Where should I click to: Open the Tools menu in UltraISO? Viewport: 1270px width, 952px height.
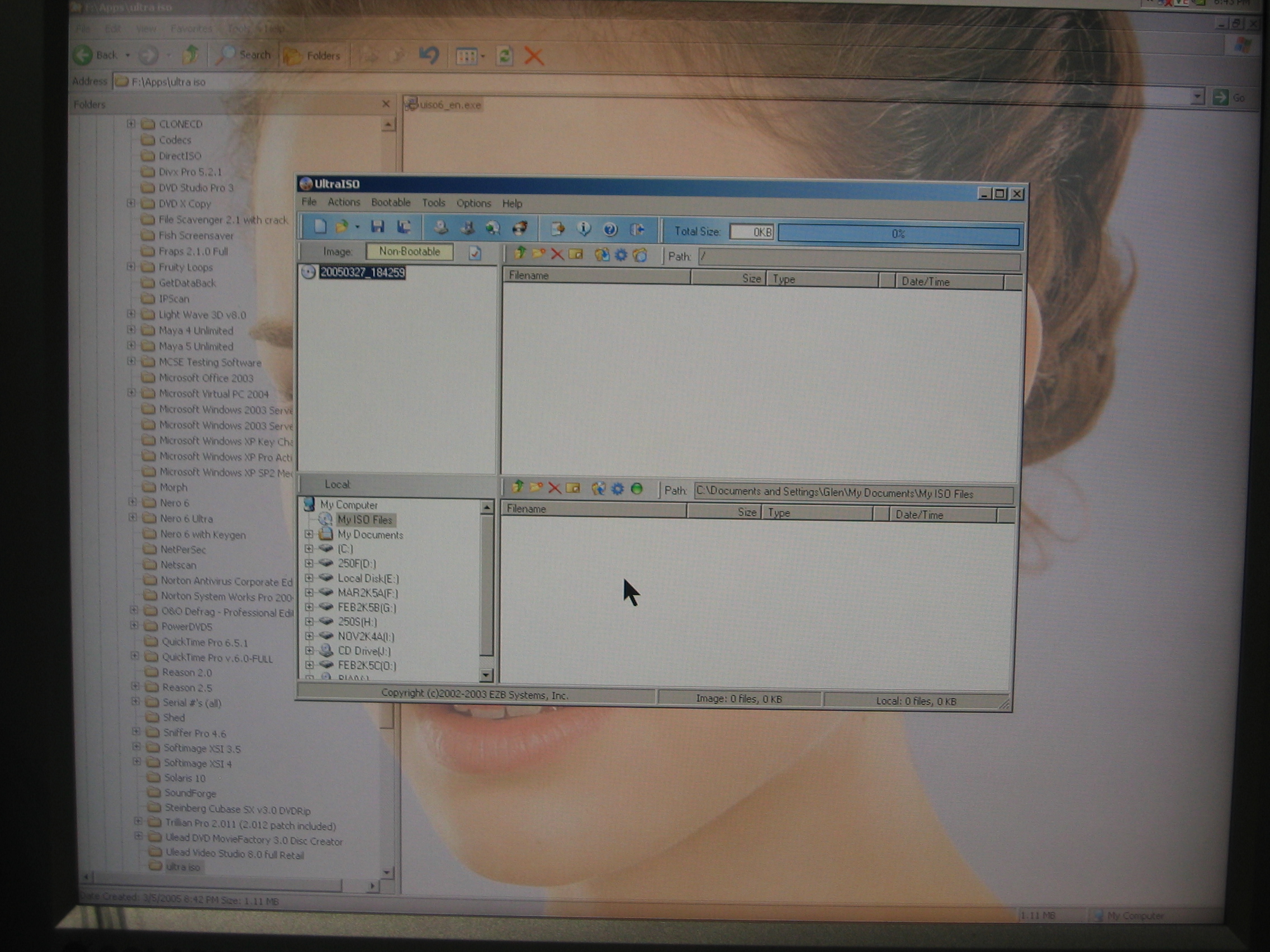pos(433,203)
